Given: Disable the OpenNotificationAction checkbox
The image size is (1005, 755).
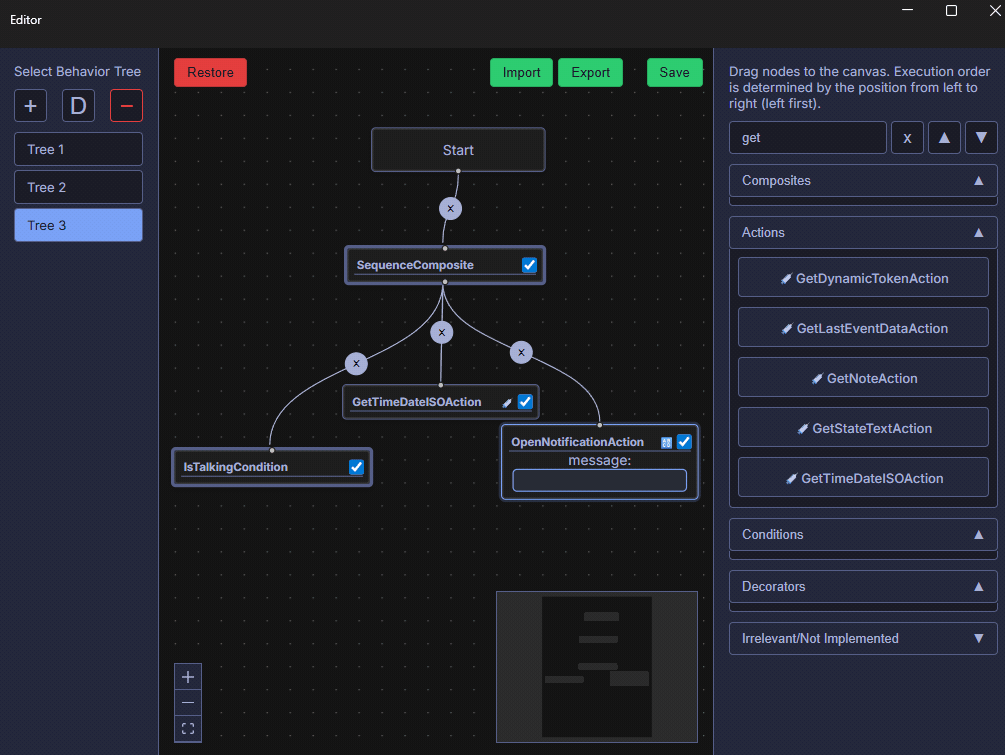Looking at the screenshot, I should [684, 441].
